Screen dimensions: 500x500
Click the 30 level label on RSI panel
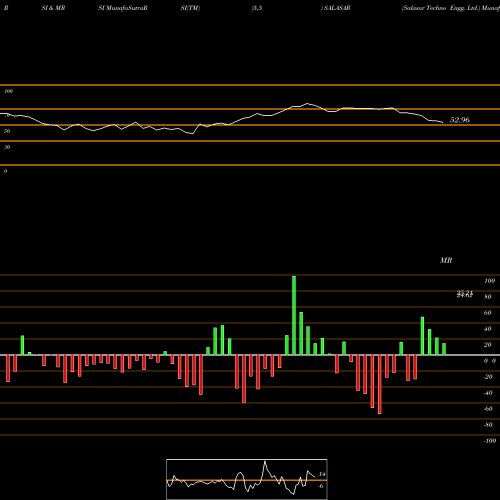click(x=7, y=147)
